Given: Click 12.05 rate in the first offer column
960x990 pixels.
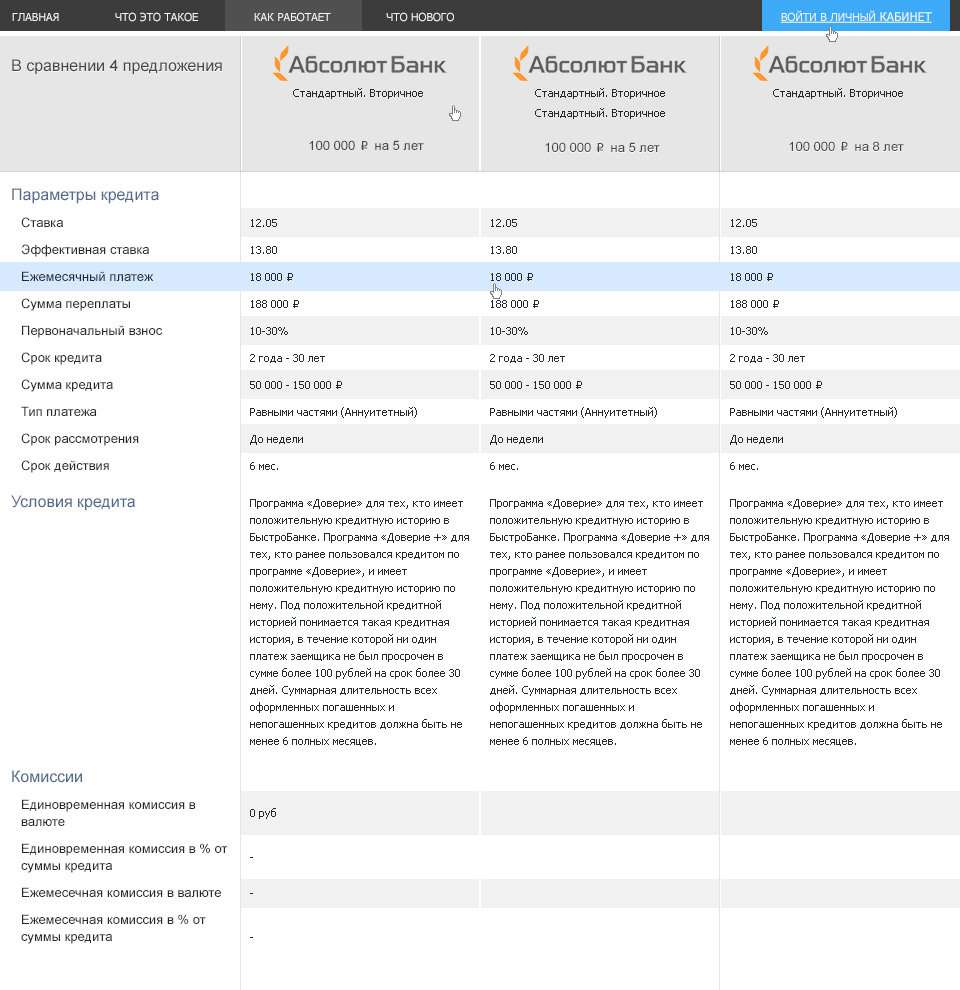Looking at the screenshot, I should [x=263, y=223].
